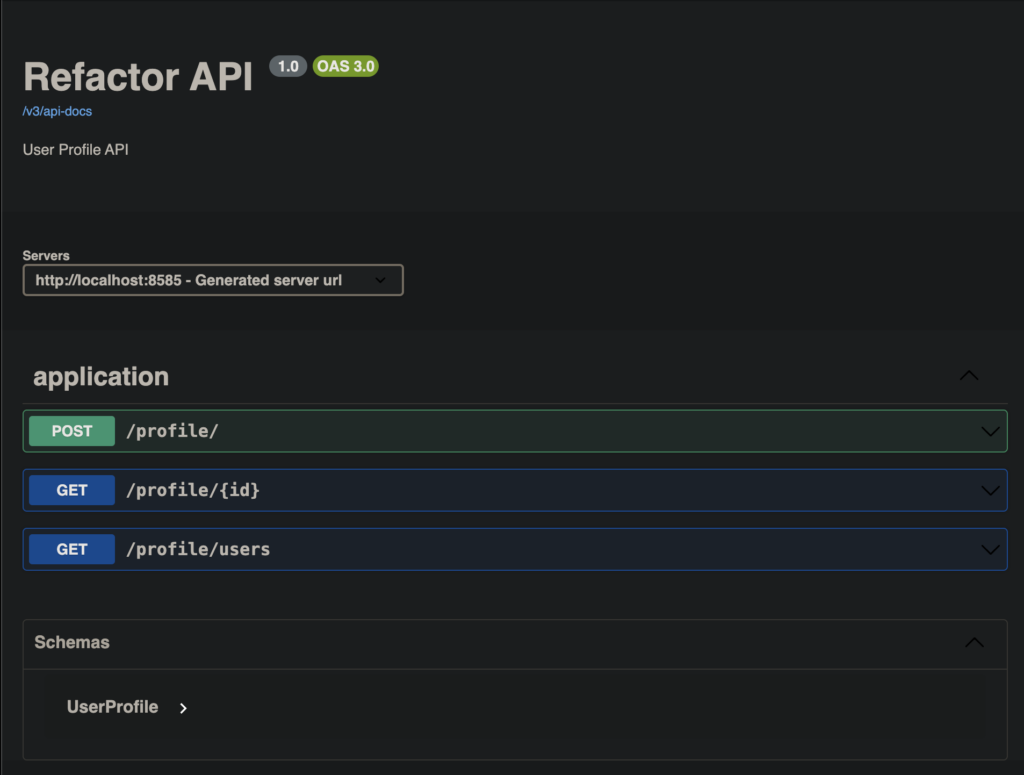Click the collapse arrow beside application header
The height and width of the screenshot is (775, 1024).
click(x=968, y=375)
